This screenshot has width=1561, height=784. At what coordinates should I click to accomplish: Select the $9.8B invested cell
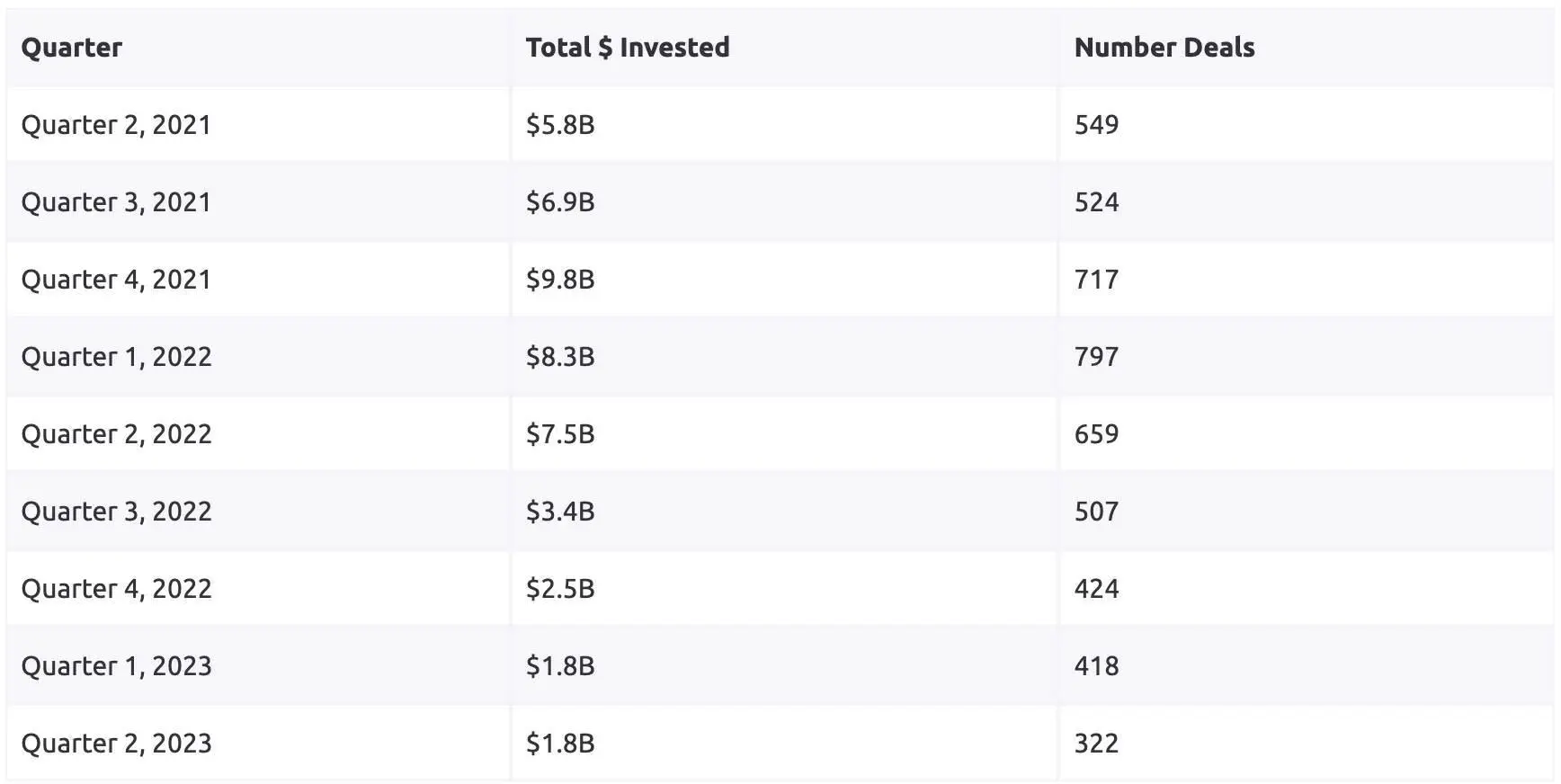click(560, 280)
